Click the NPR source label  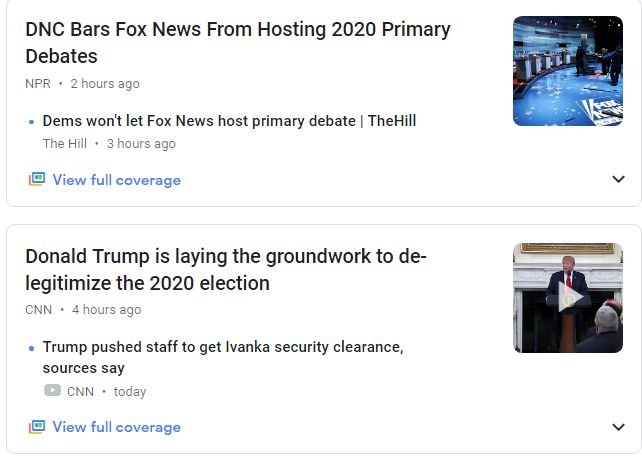[38, 84]
